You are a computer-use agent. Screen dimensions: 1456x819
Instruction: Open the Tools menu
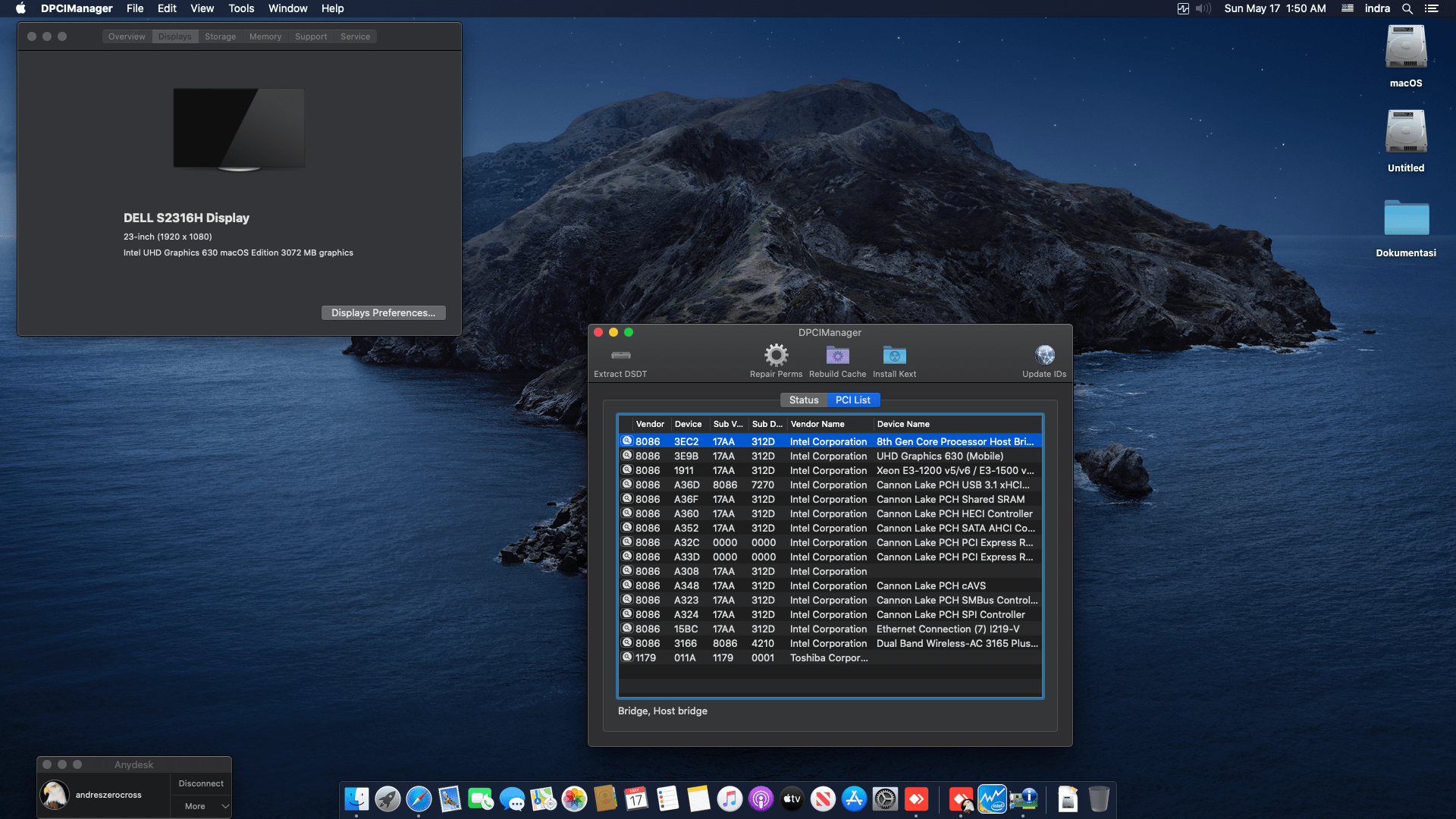241,8
